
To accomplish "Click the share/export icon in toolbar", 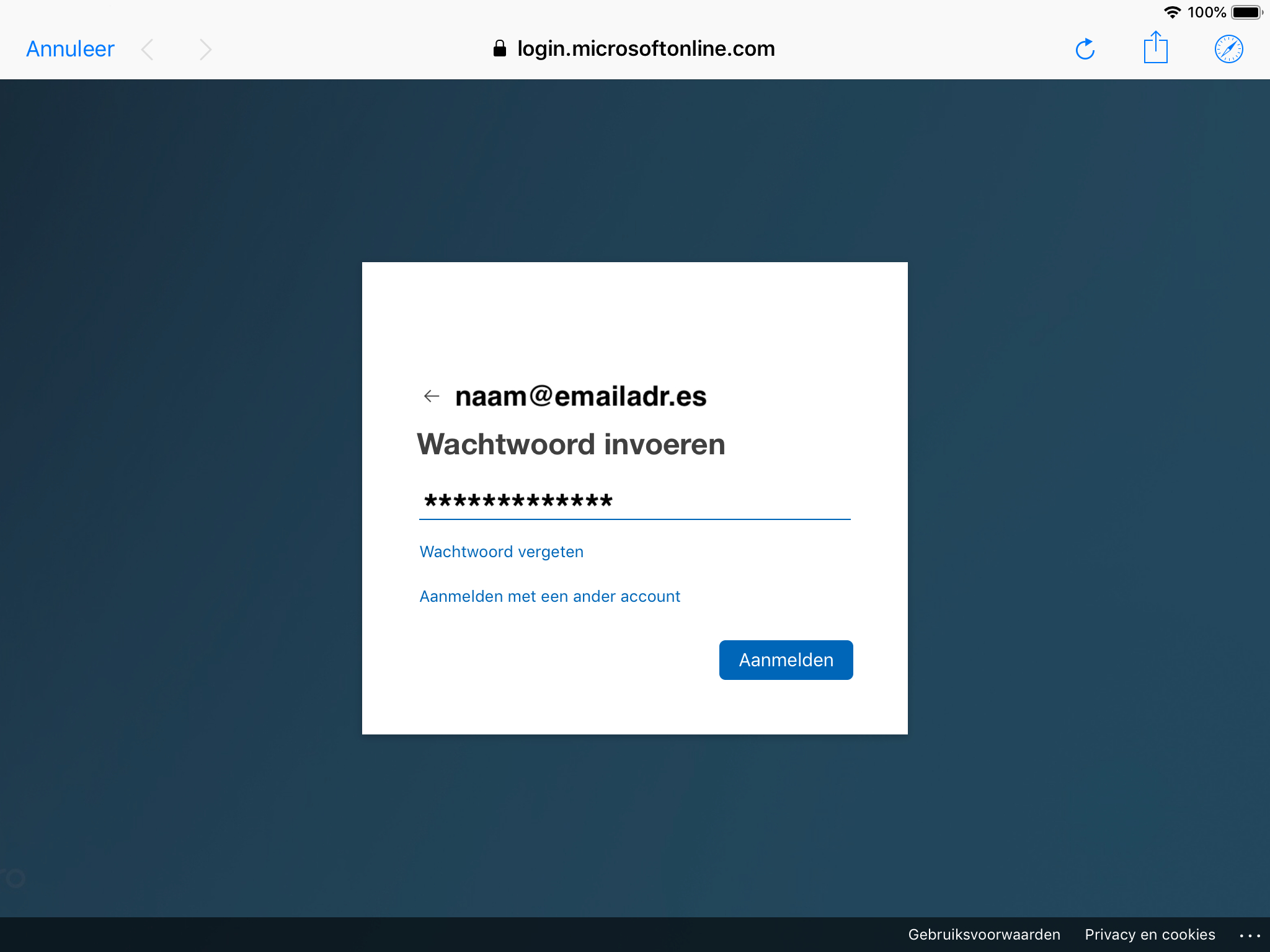I will pyautogui.click(x=1155, y=47).
